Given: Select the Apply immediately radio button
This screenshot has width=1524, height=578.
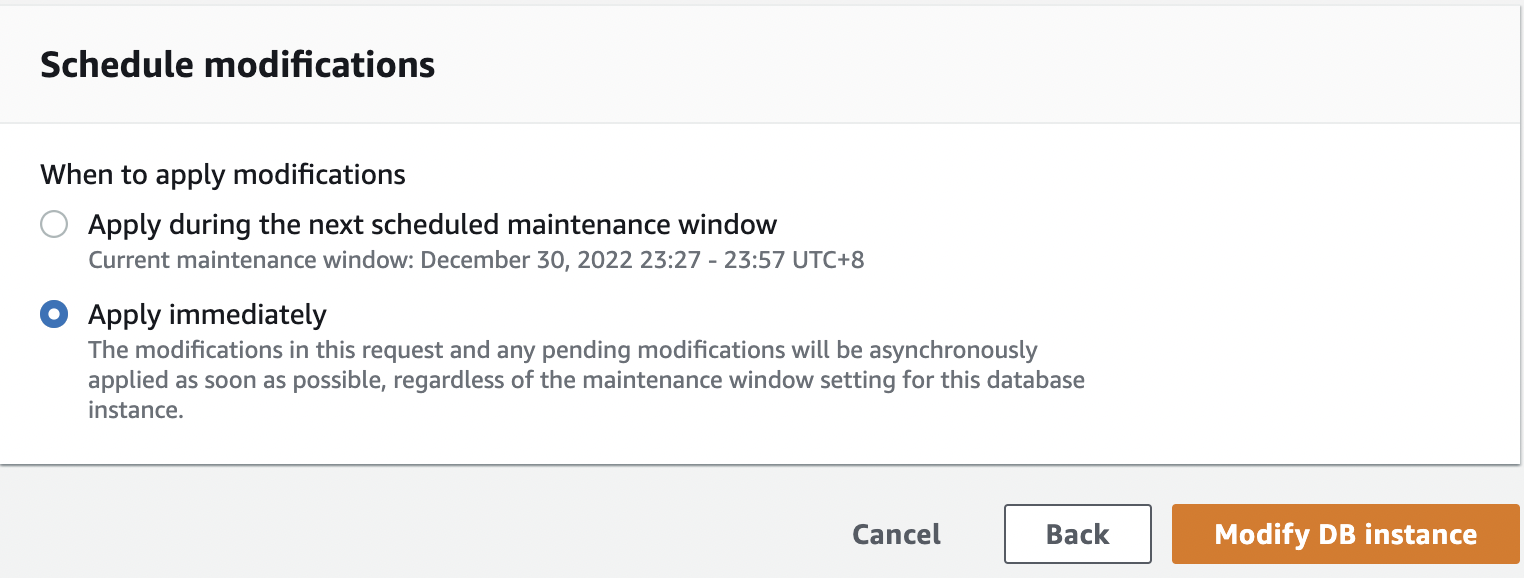Looking at the screenshot, I should point(54,314).
